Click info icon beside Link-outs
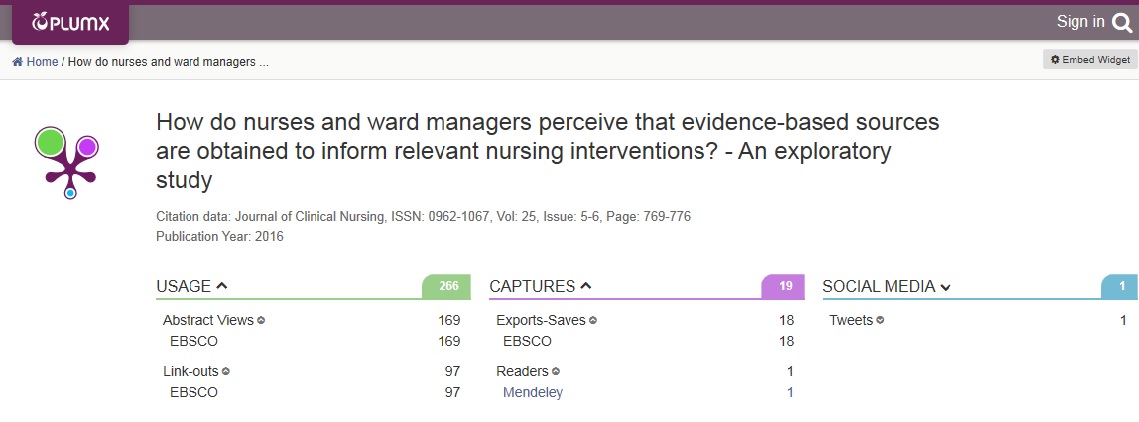Viewport: 1139px width, 422px height. (226, 371)
